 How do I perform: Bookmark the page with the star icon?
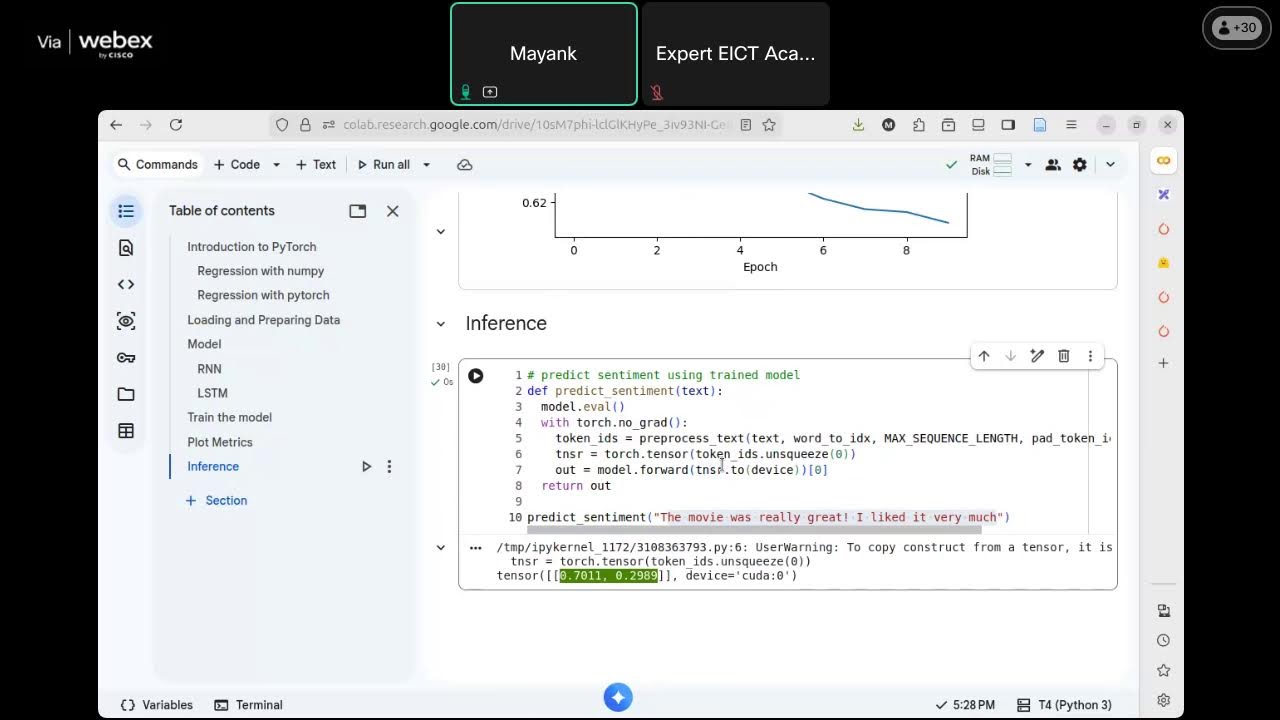[769, 125]
